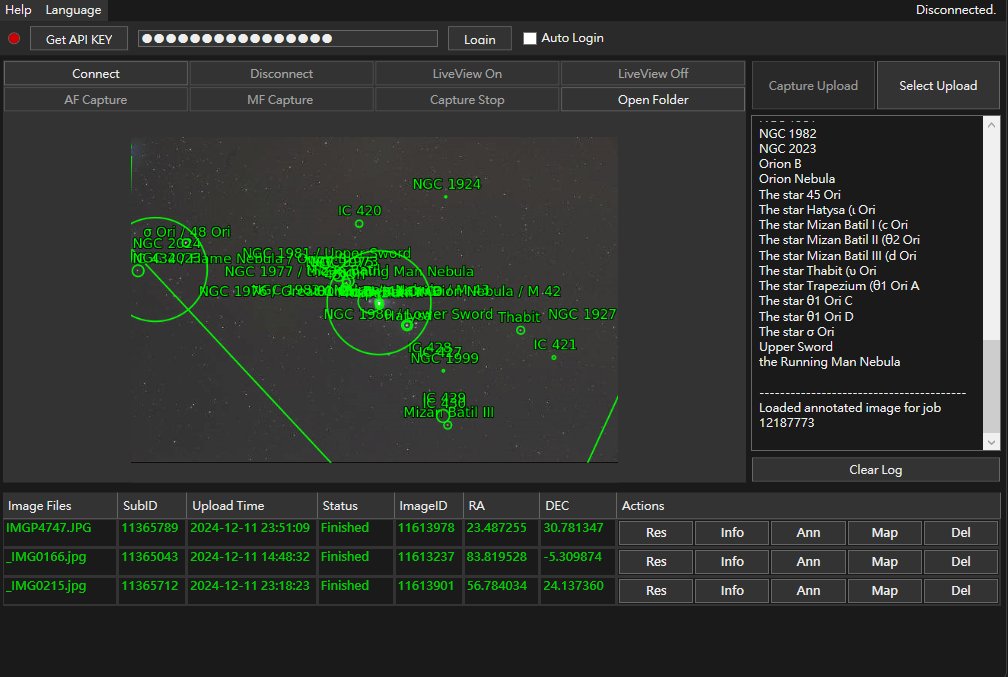1008x677 pixels.
Task: Click Res for IMGP4747.JPG
Action: pyautogui.click(x=656, y=532)
